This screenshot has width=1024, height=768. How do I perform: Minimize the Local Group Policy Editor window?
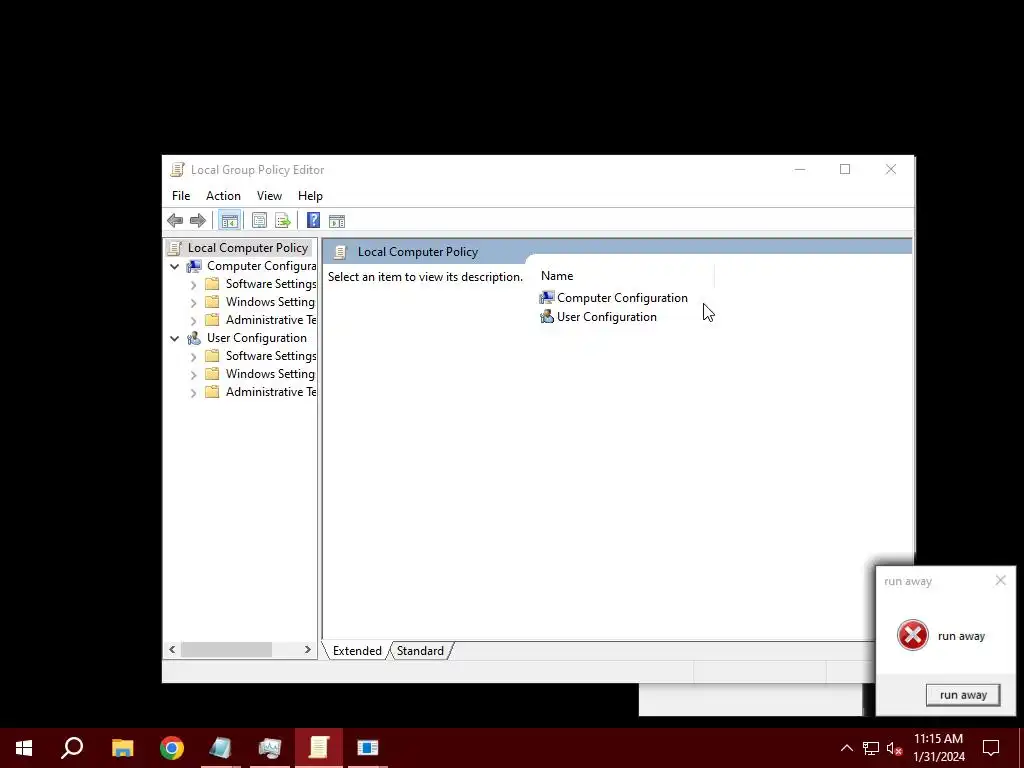coord(800,170)
